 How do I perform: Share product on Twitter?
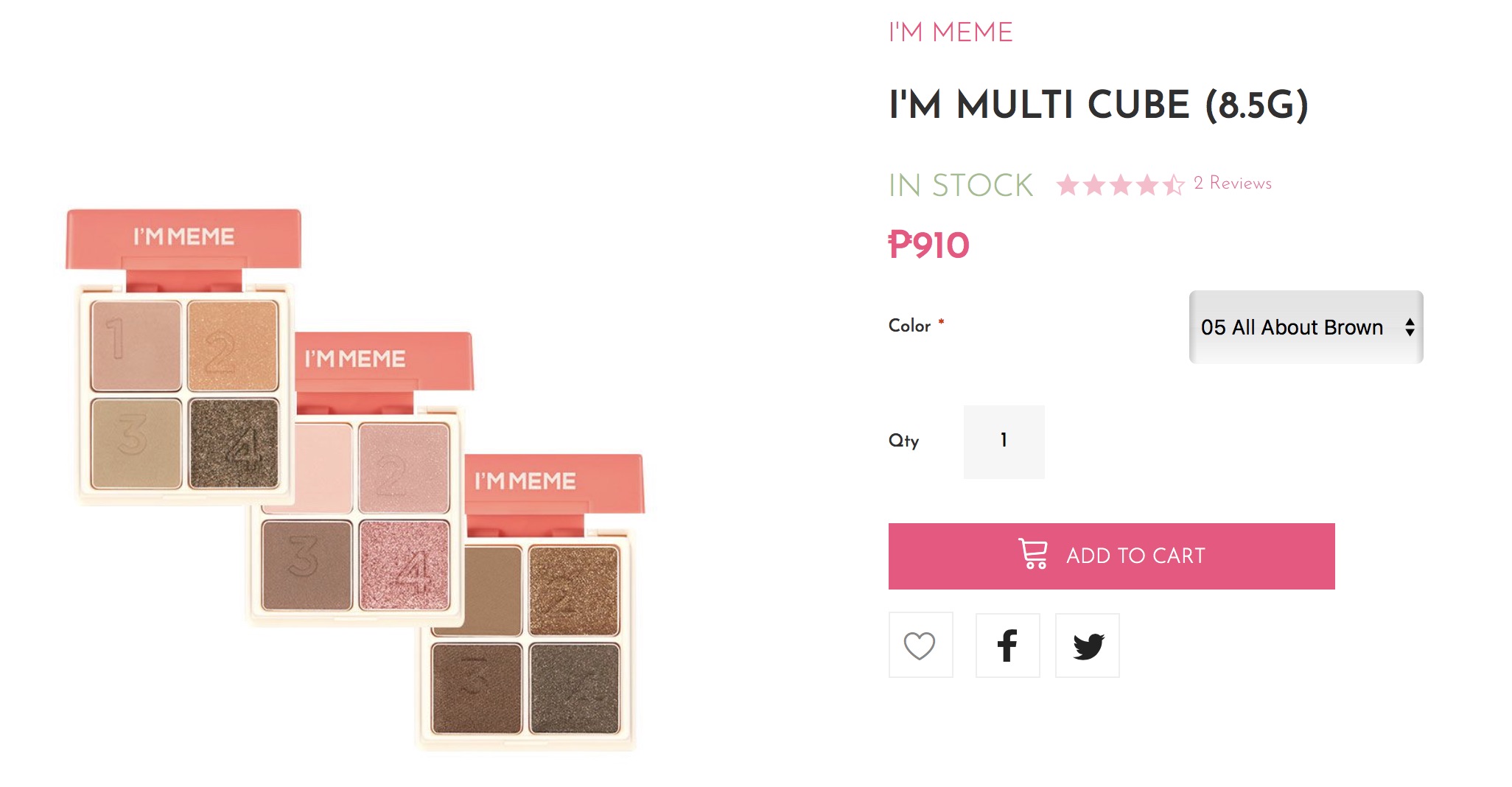[1088, 646]
